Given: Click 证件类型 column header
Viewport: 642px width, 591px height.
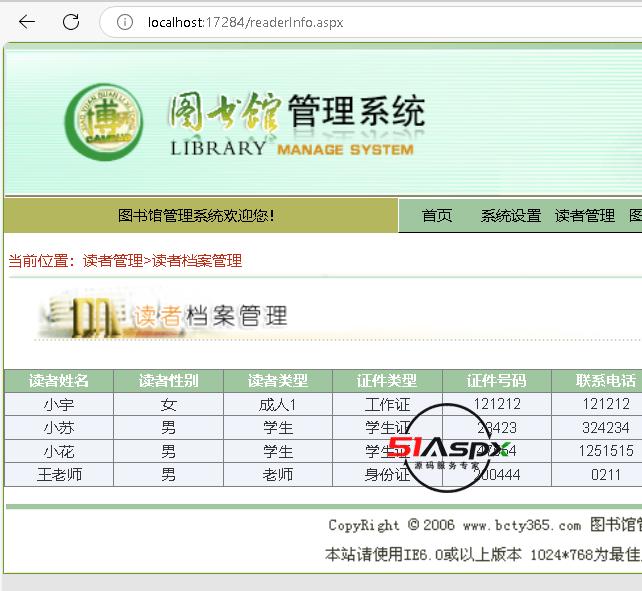Looking at the screenshot, I should (x=387, y=381).
